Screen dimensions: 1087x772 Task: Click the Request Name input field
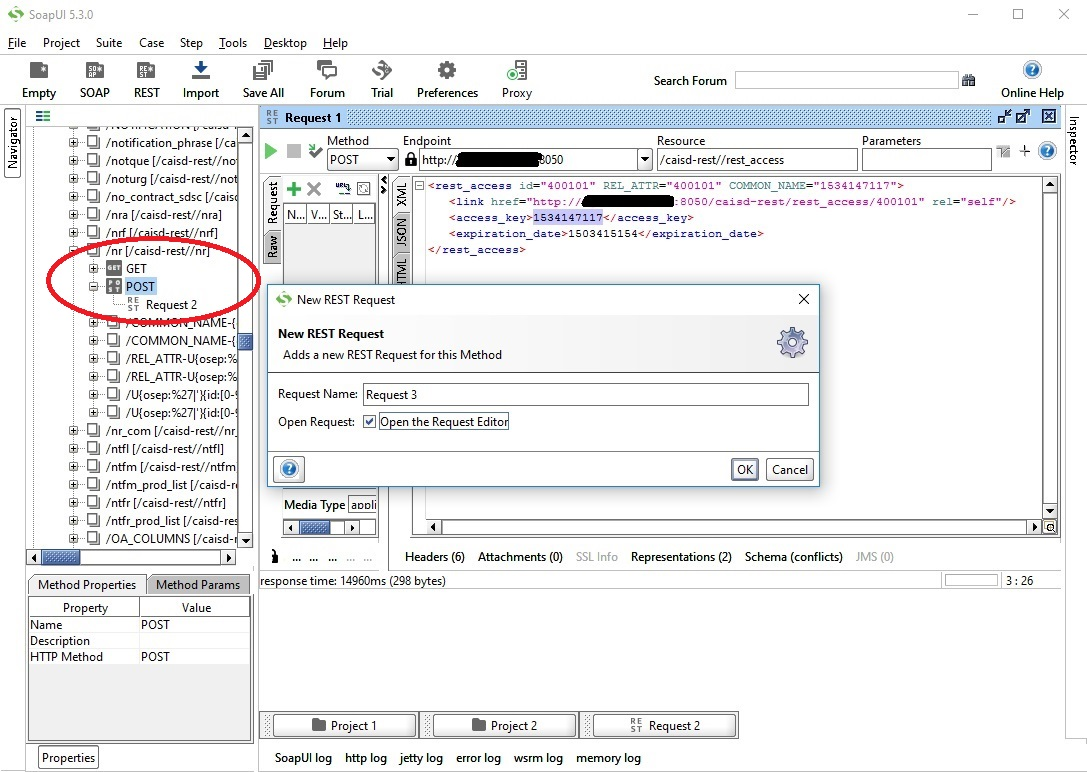585,395
